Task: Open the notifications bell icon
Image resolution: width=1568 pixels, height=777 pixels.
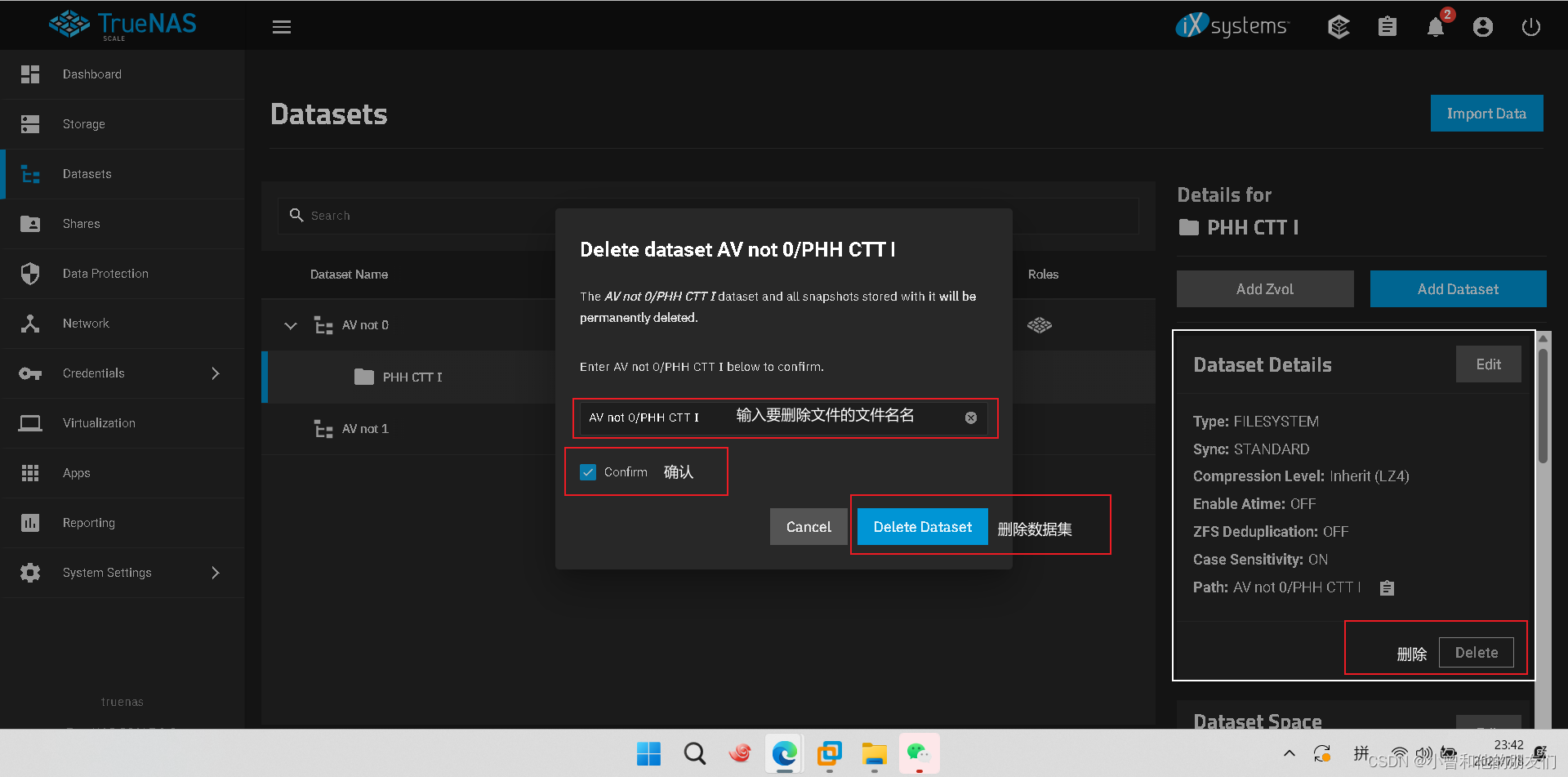Action: 1436,26
